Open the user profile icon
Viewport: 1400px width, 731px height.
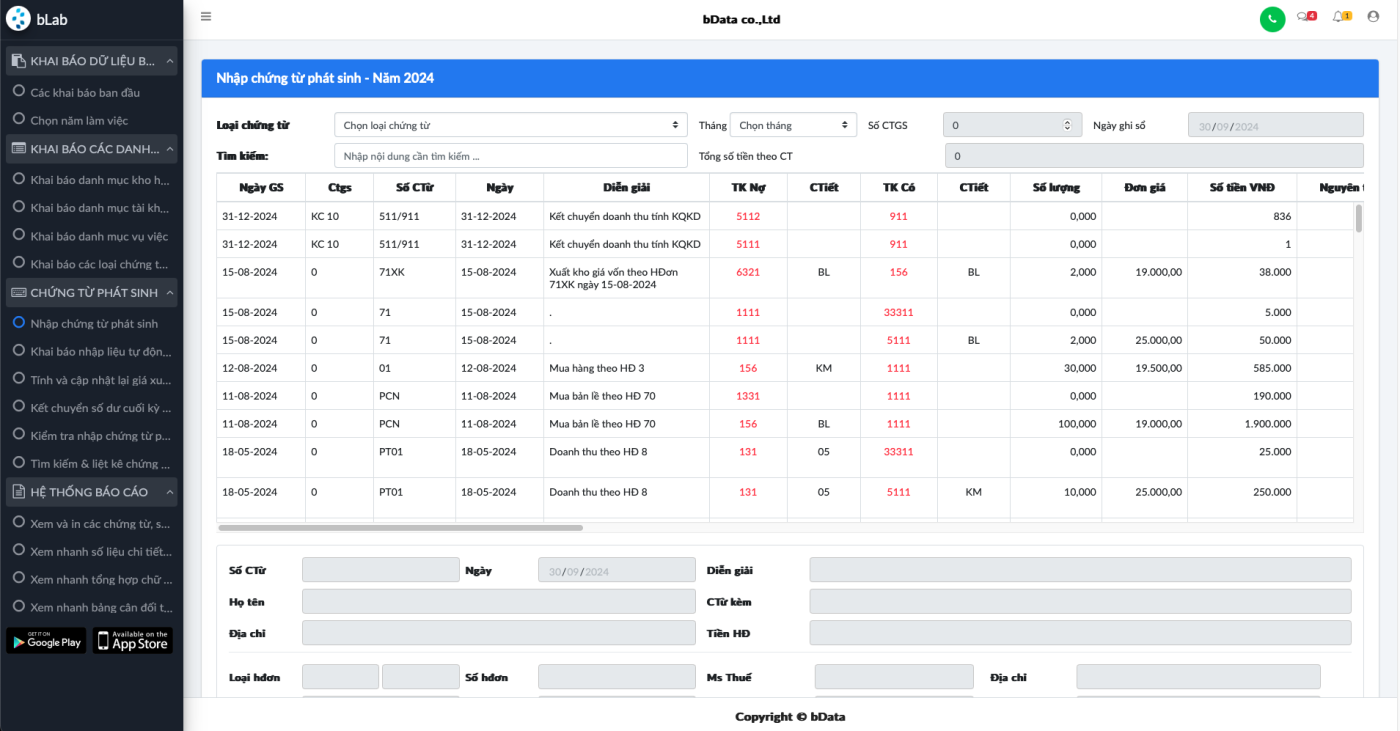[1373, 17]
